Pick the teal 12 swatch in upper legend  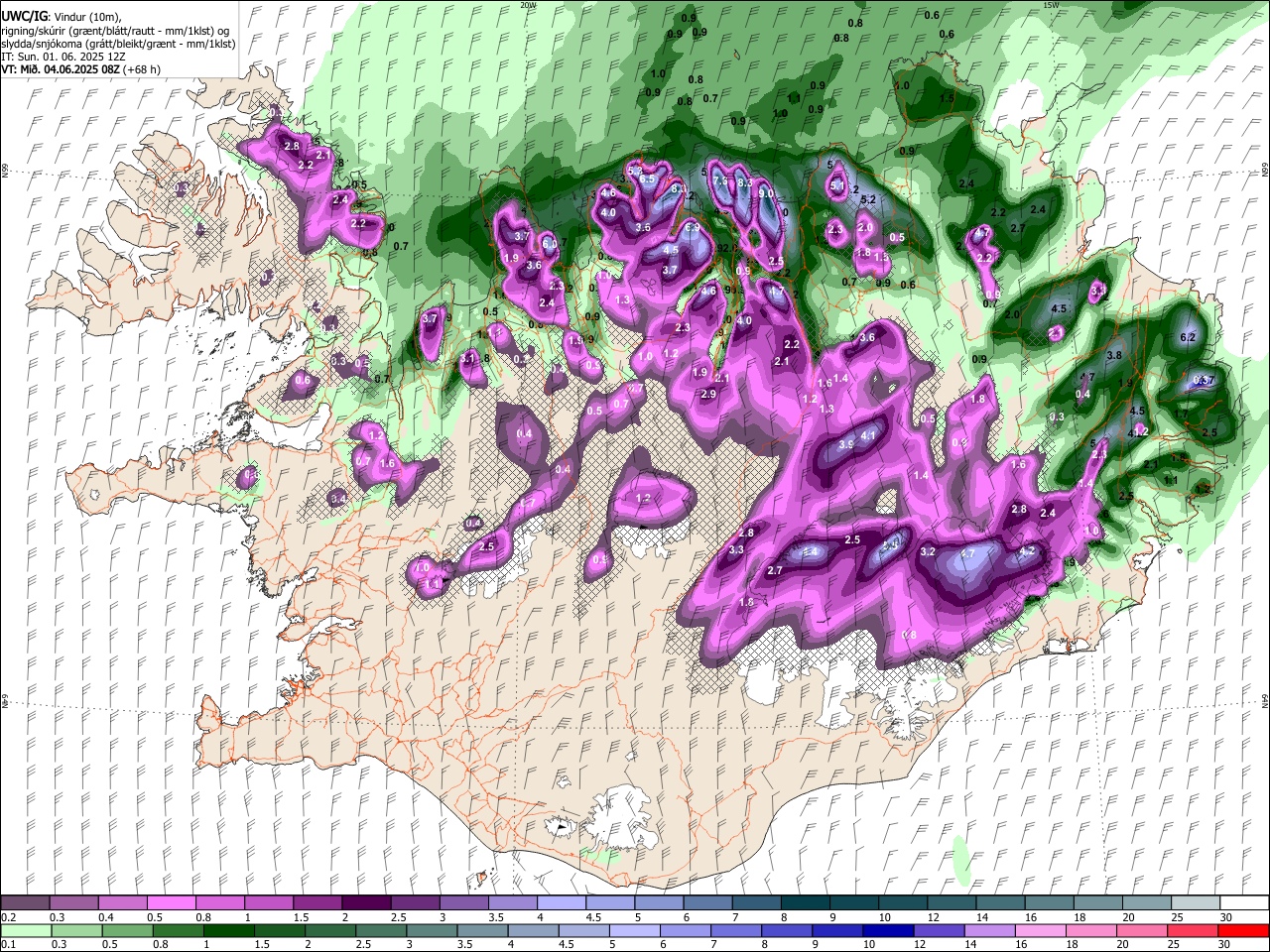pos(950,903)
